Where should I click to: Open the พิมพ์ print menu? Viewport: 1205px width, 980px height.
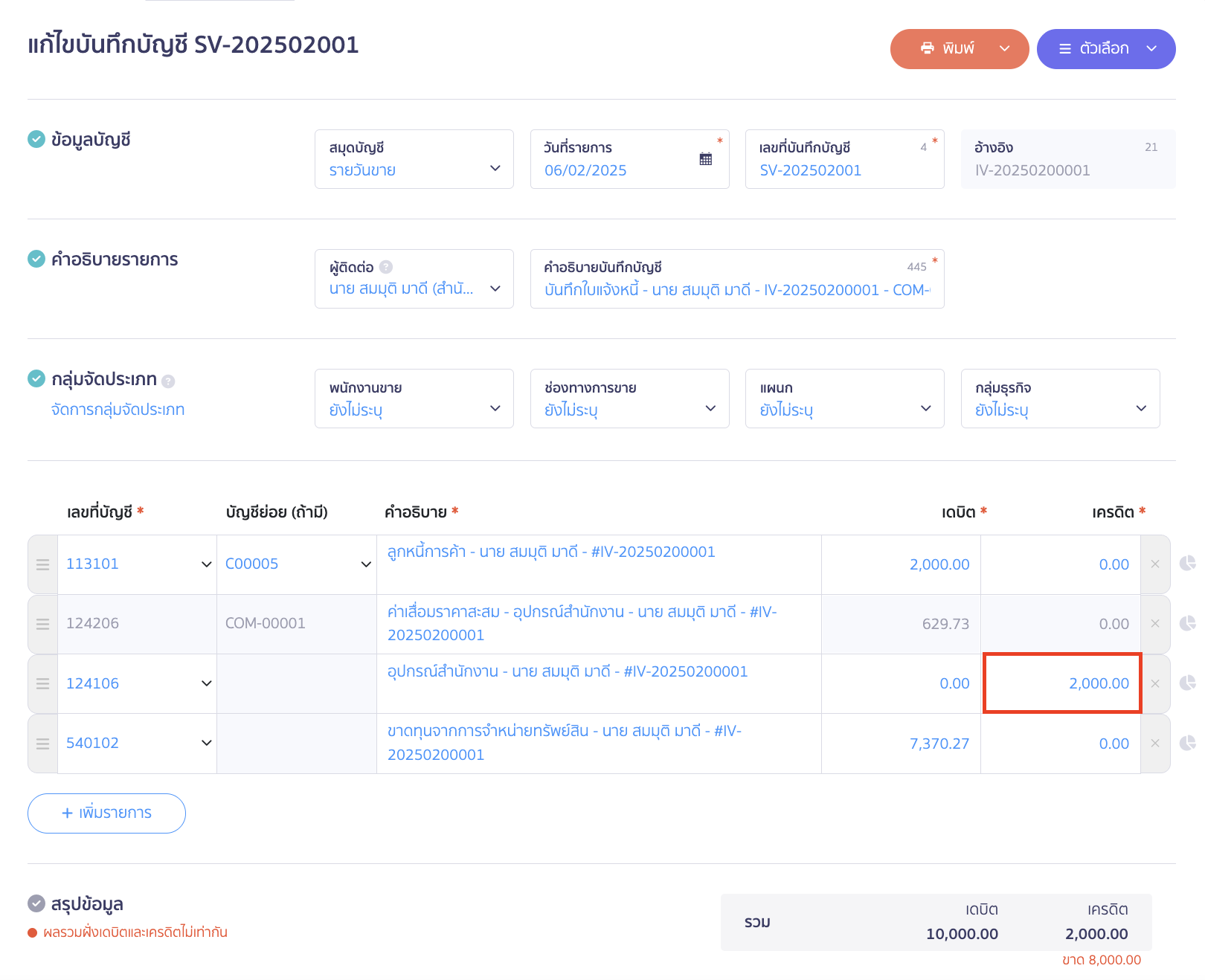click(959, 49)
